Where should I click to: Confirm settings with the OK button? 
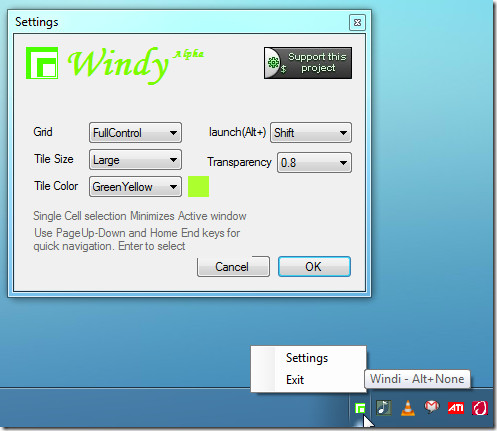click(x=314, y=267)
